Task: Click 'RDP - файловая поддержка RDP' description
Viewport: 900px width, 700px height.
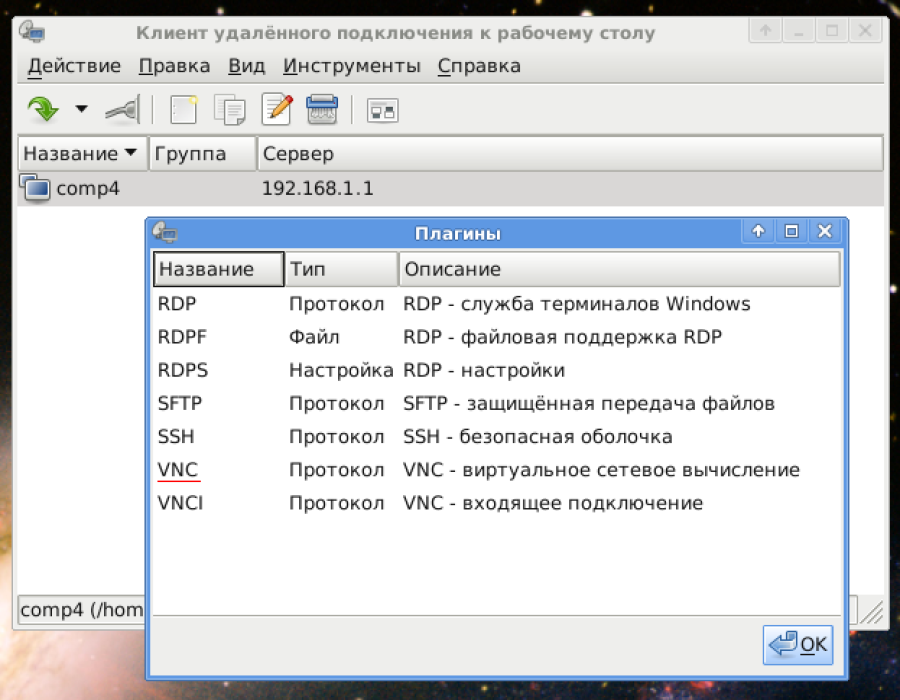Action: pos(562,337)
